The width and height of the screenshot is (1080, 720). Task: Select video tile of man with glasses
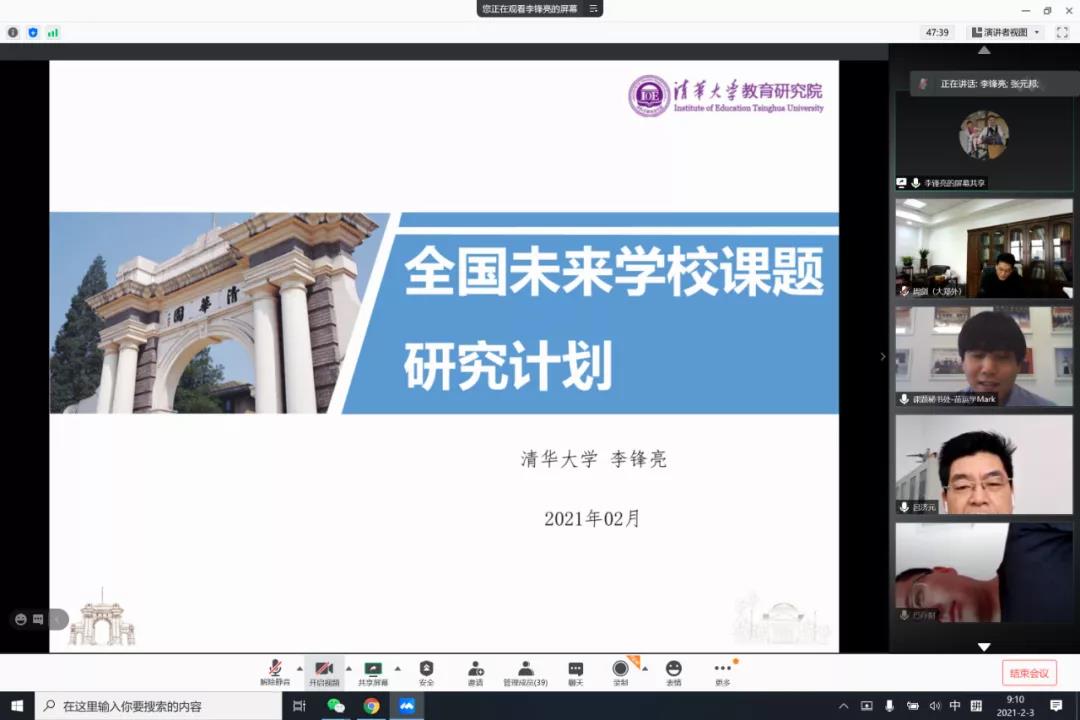tap(984, 464)
